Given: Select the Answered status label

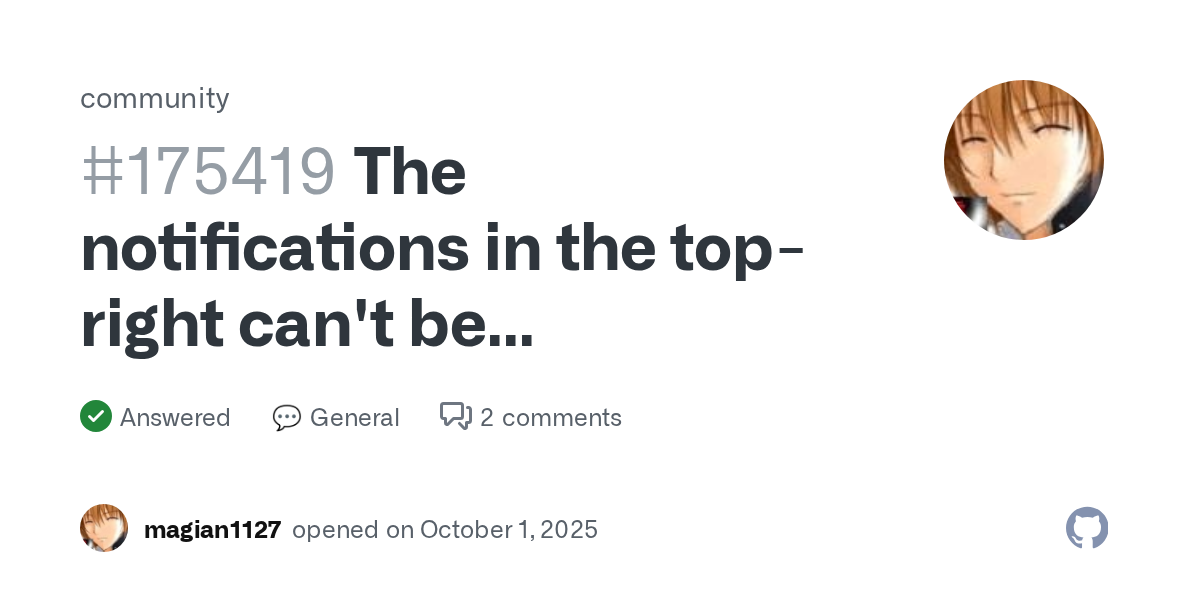Looking at the screenshot, I should point(175,417).
